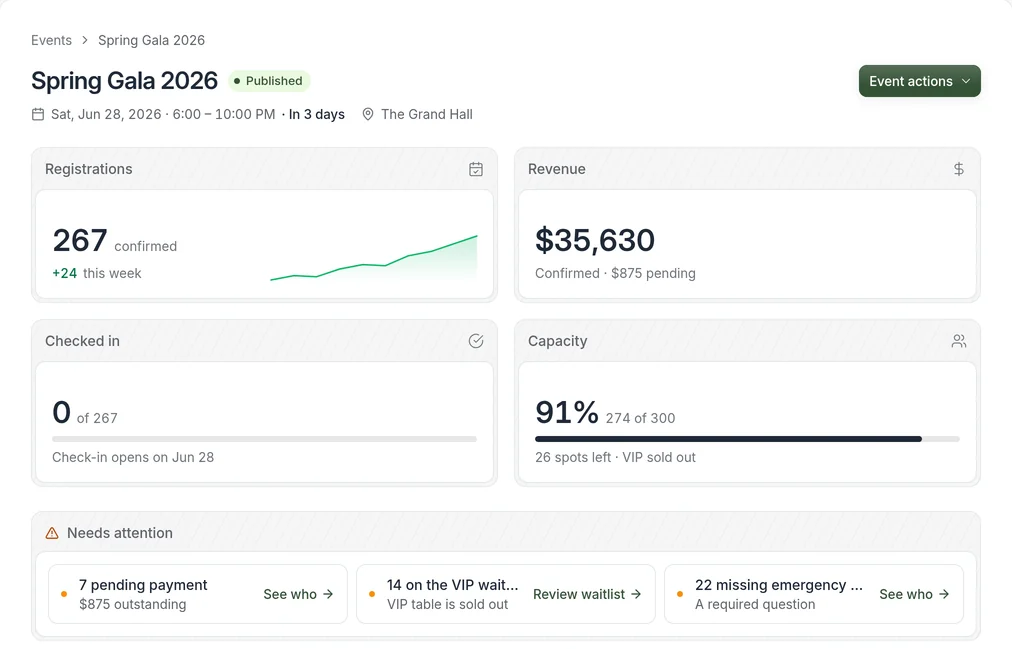Click the Checked in circle-check icon
Screen dimensions: 1012x649
coord(476,341)
